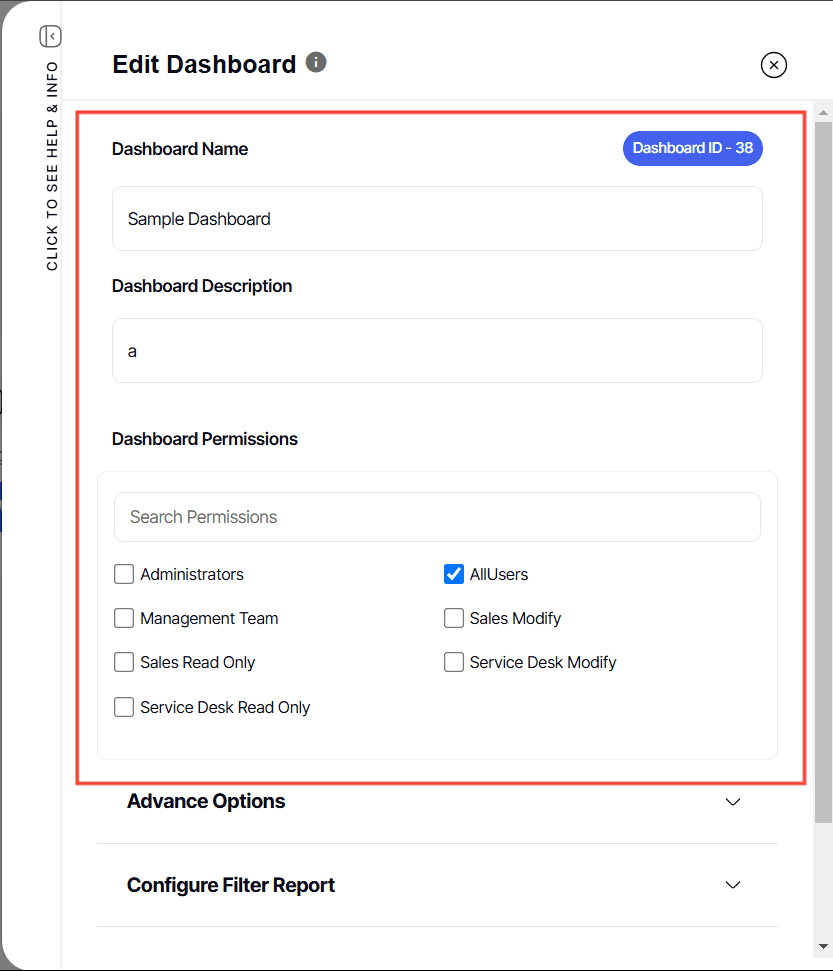Viewport: 833px width, 971px height.
Task: Click the info icon beside Edit Dashboard
Action: tap(316, 63)
